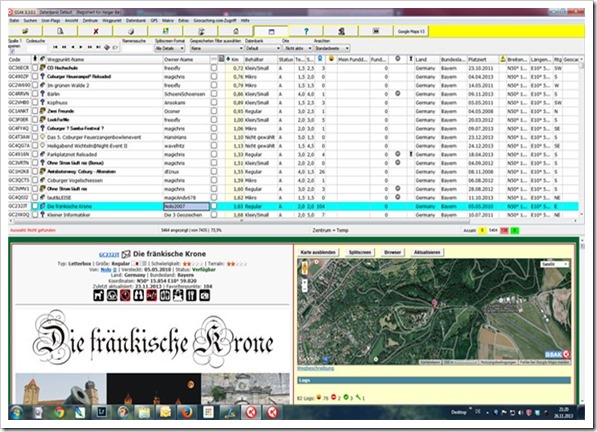
Task: Click the Splitscreen button above map
Action: (x=360, y=252)
